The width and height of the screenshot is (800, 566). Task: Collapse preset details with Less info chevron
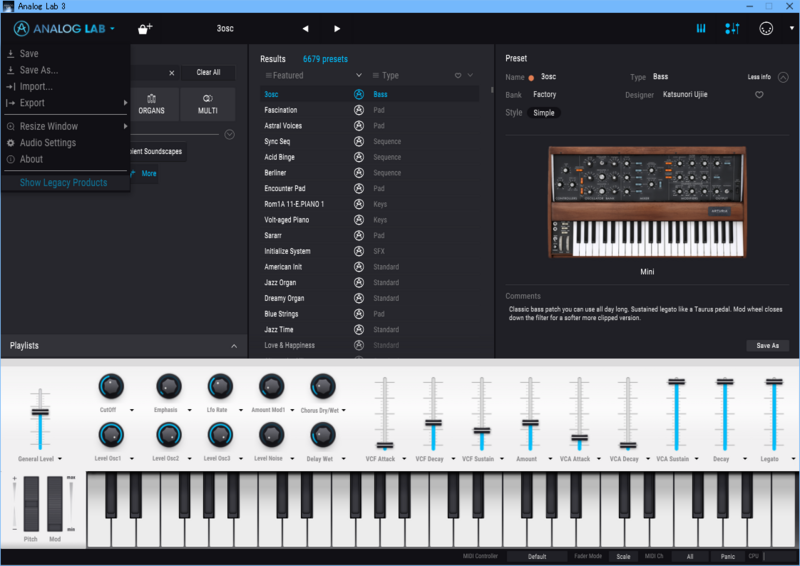[783, 77]
